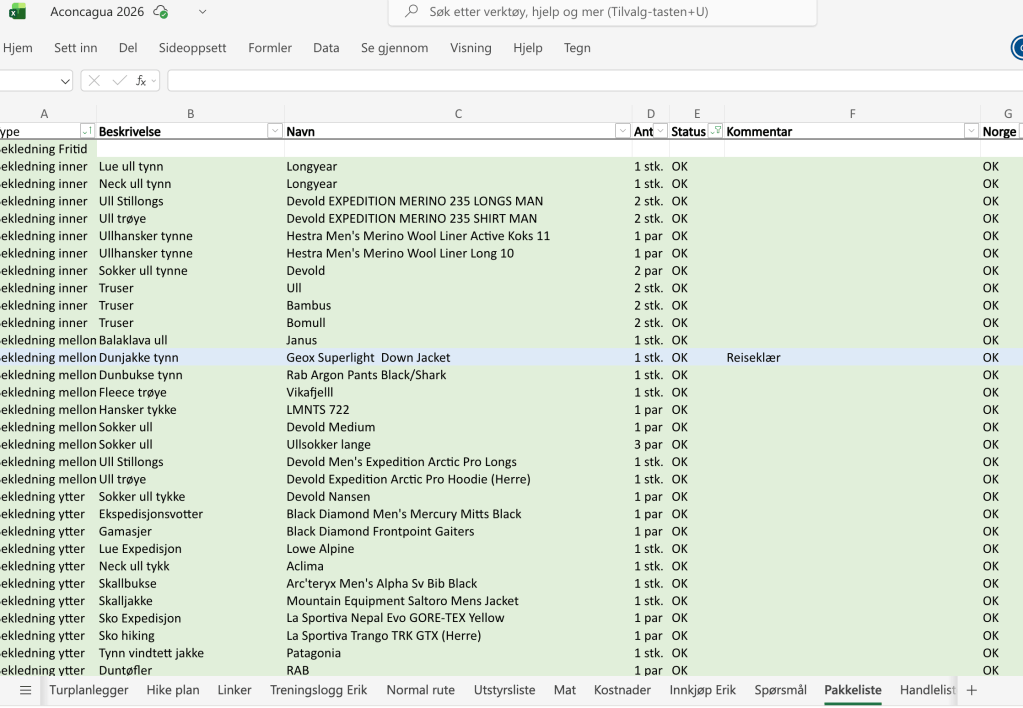Expand the Beskrivelse column filter dropdown

click(275, 131)
